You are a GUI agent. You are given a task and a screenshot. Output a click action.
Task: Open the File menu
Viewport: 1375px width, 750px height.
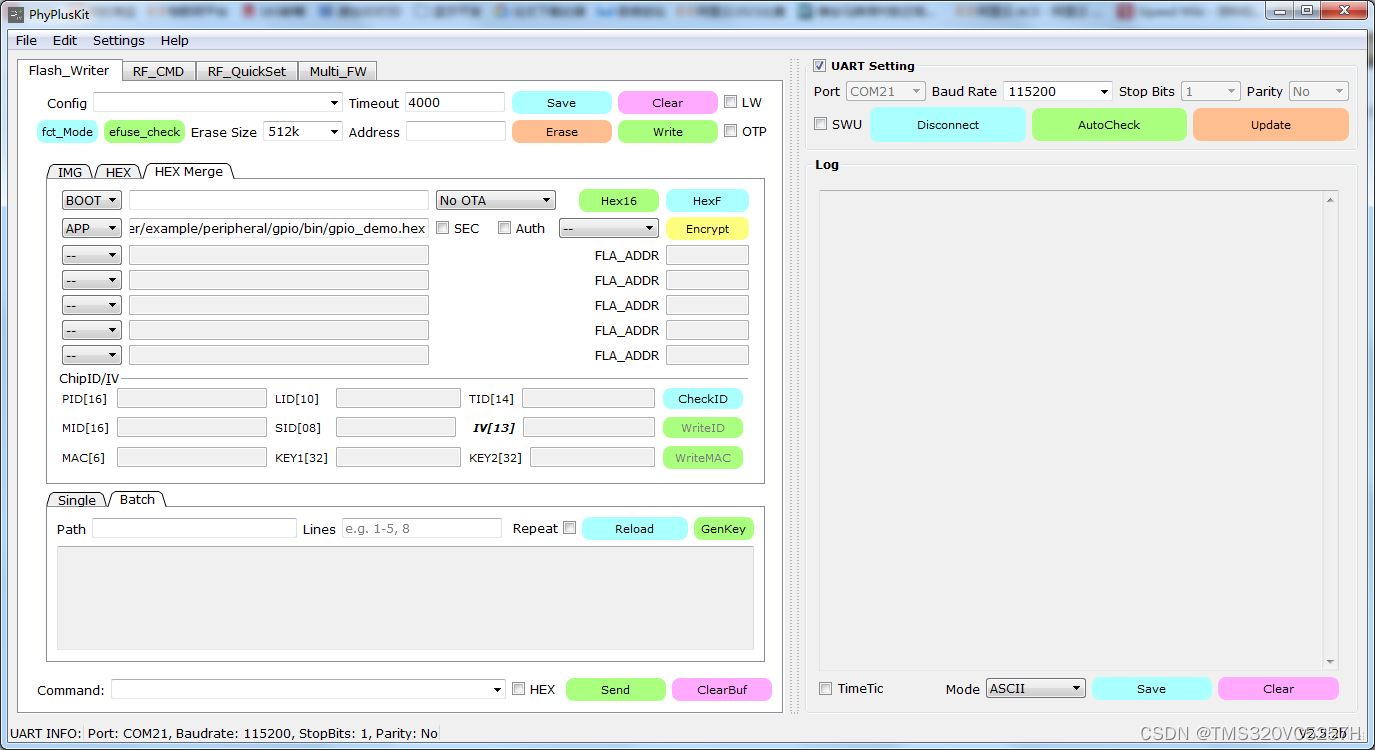point(26,41)
